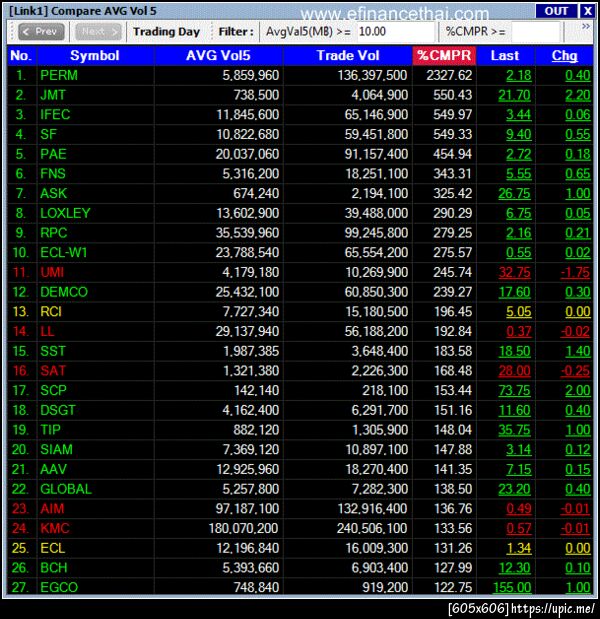Click PAE's trade volume 91,157,400
600x619 pixels.
coord(376,154)
